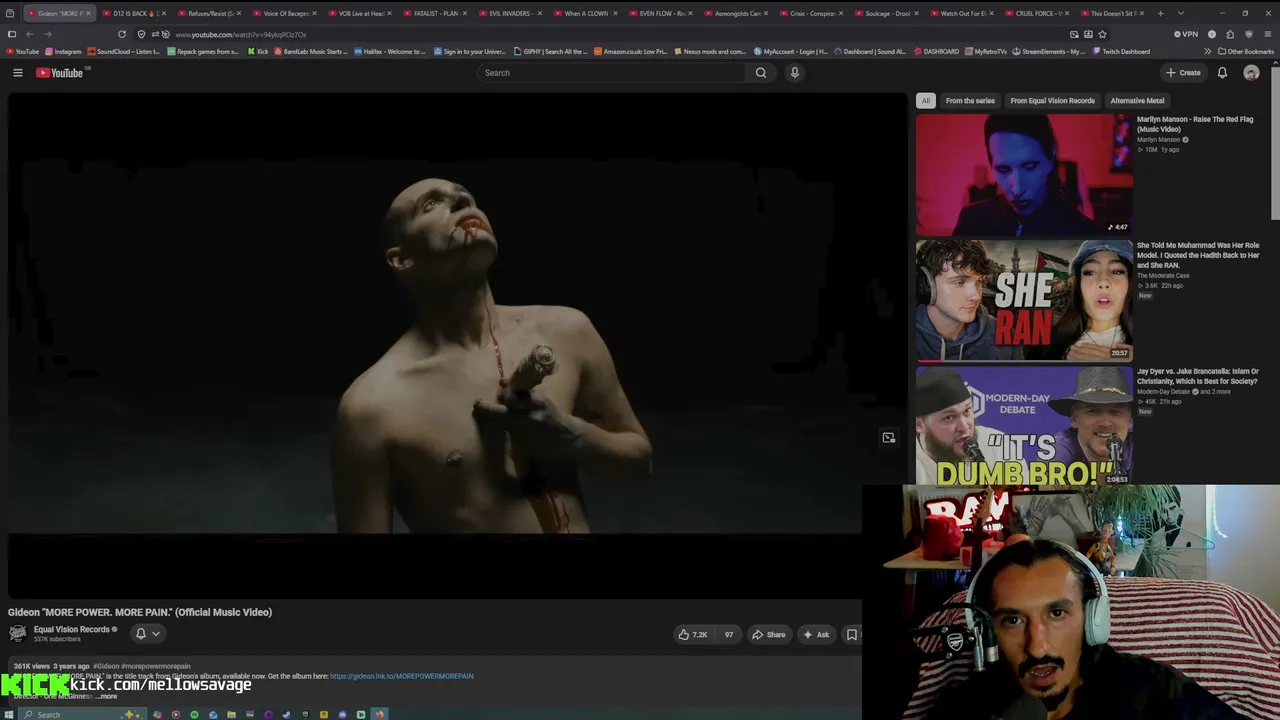This screenshot has width=1280, height=720.
Task: Save the video with the bookmark icon
Action: (x=852, y=634)
